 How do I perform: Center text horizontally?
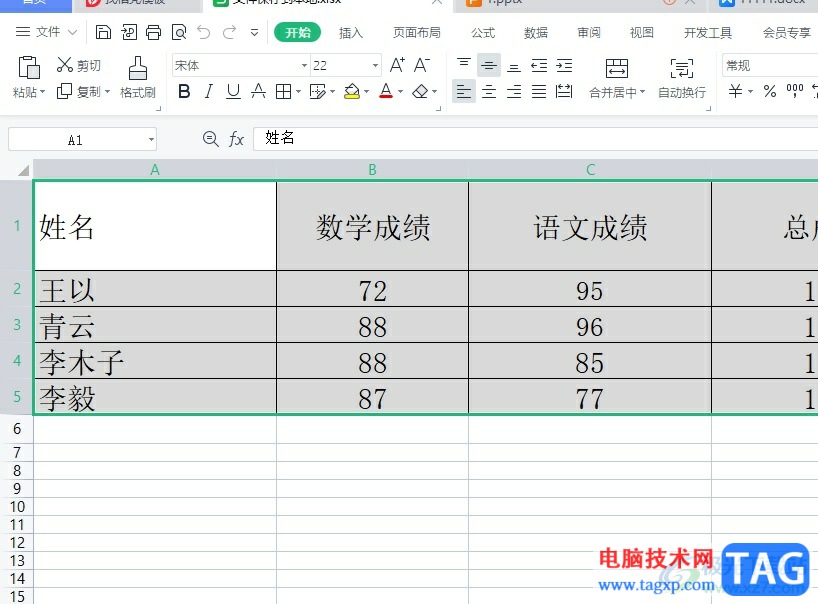click(x=489, y=92)
